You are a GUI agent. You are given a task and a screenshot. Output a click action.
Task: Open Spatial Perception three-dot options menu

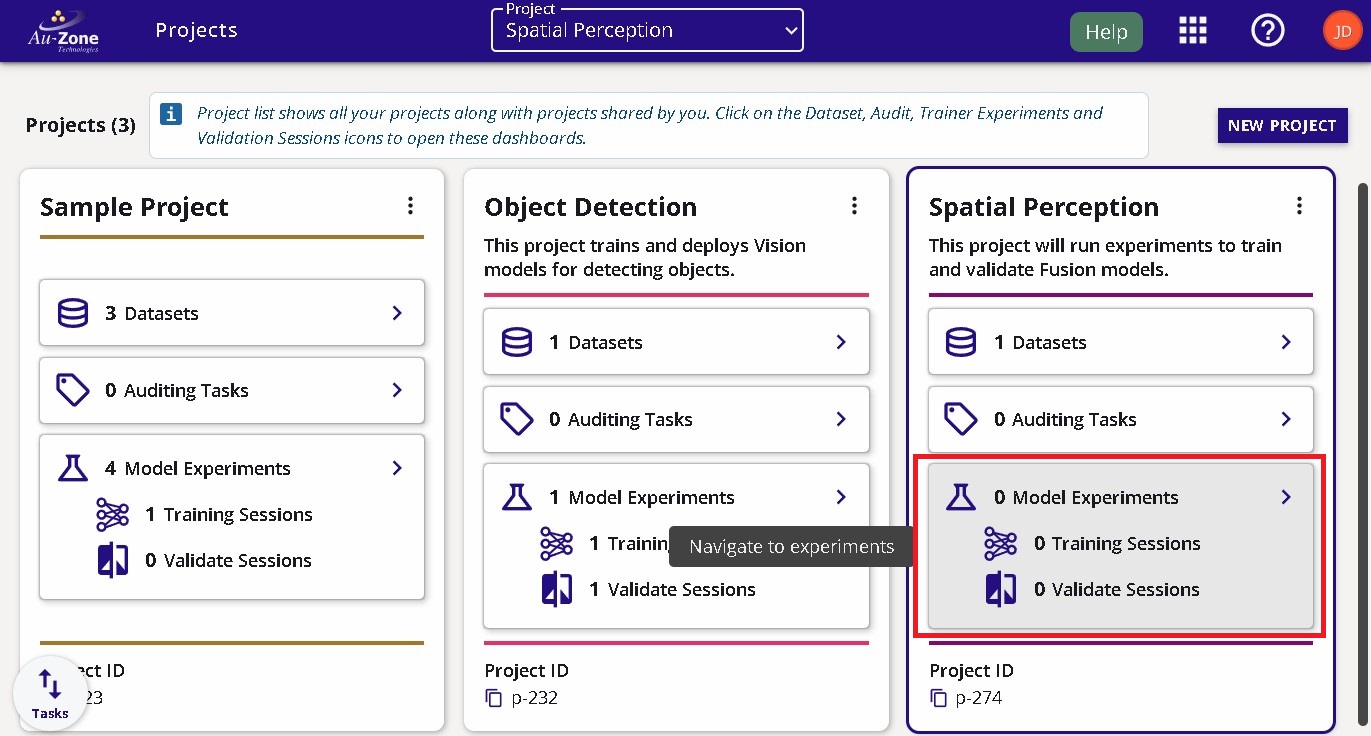[x=1299, y=206]
